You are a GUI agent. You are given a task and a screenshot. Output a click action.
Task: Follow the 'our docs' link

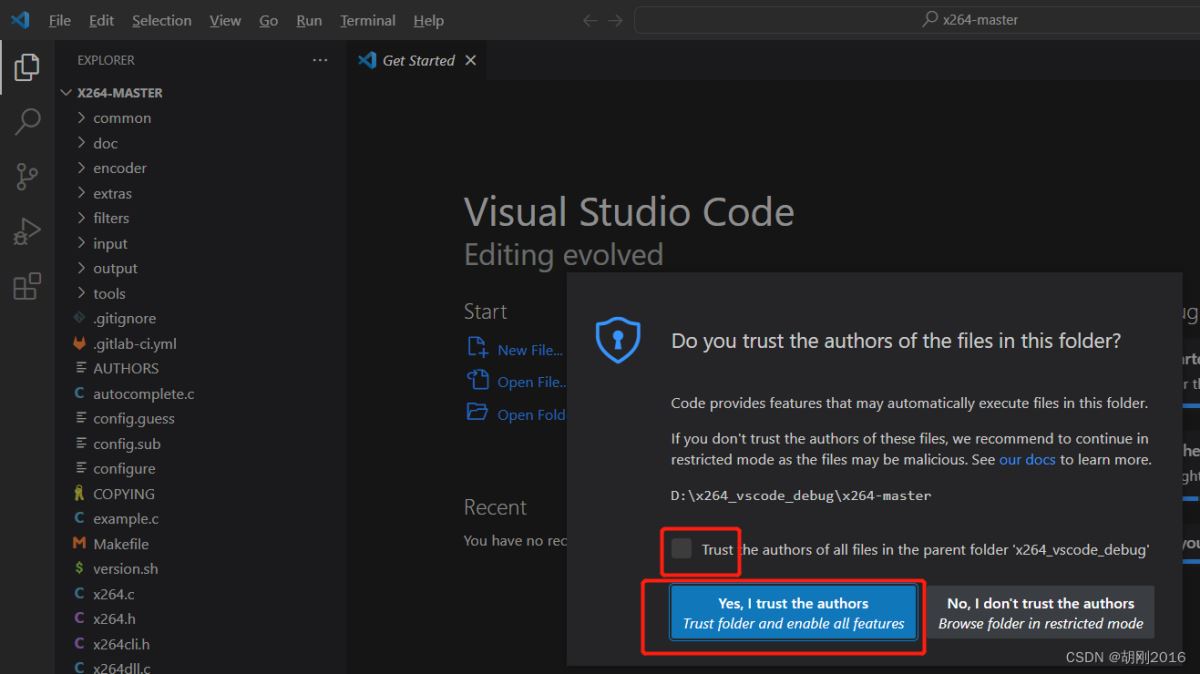point(1027,460)
